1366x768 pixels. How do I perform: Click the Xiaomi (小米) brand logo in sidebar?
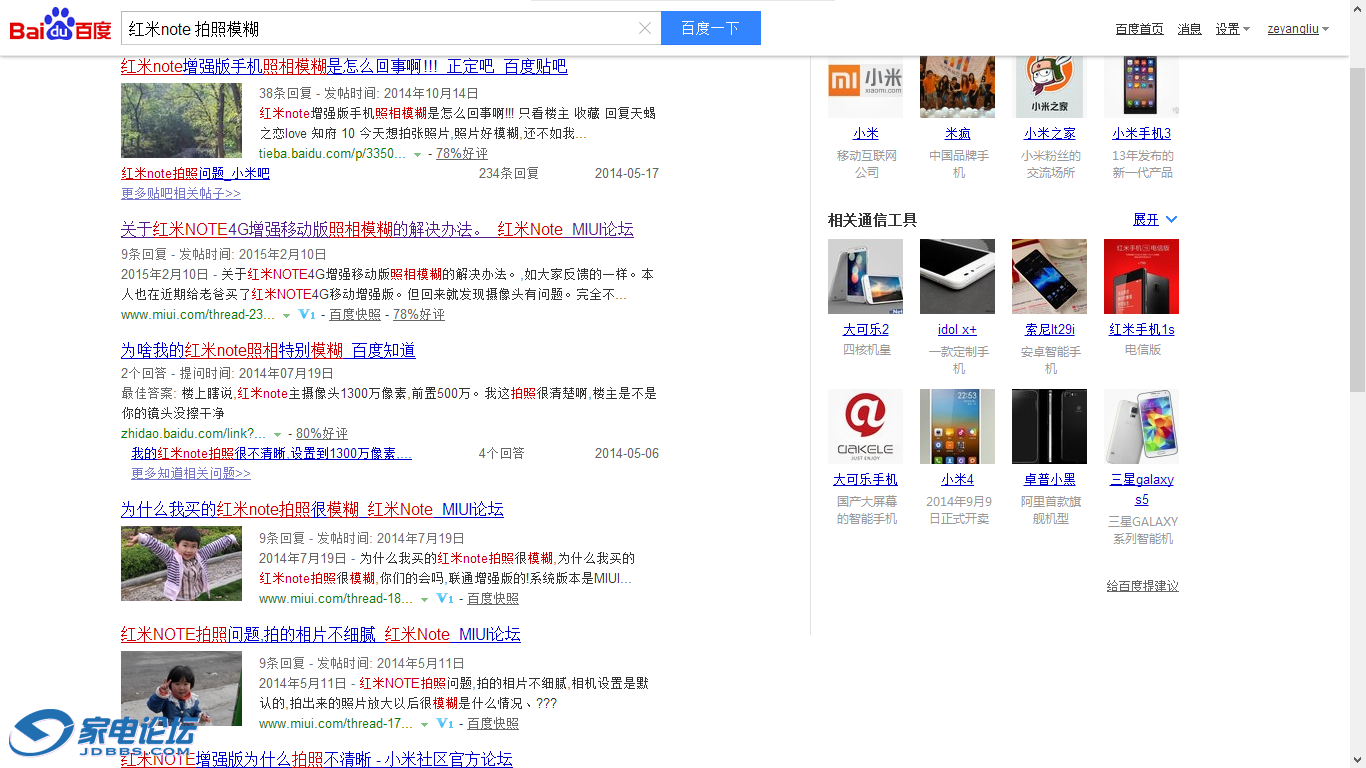(x=866, y=86)
